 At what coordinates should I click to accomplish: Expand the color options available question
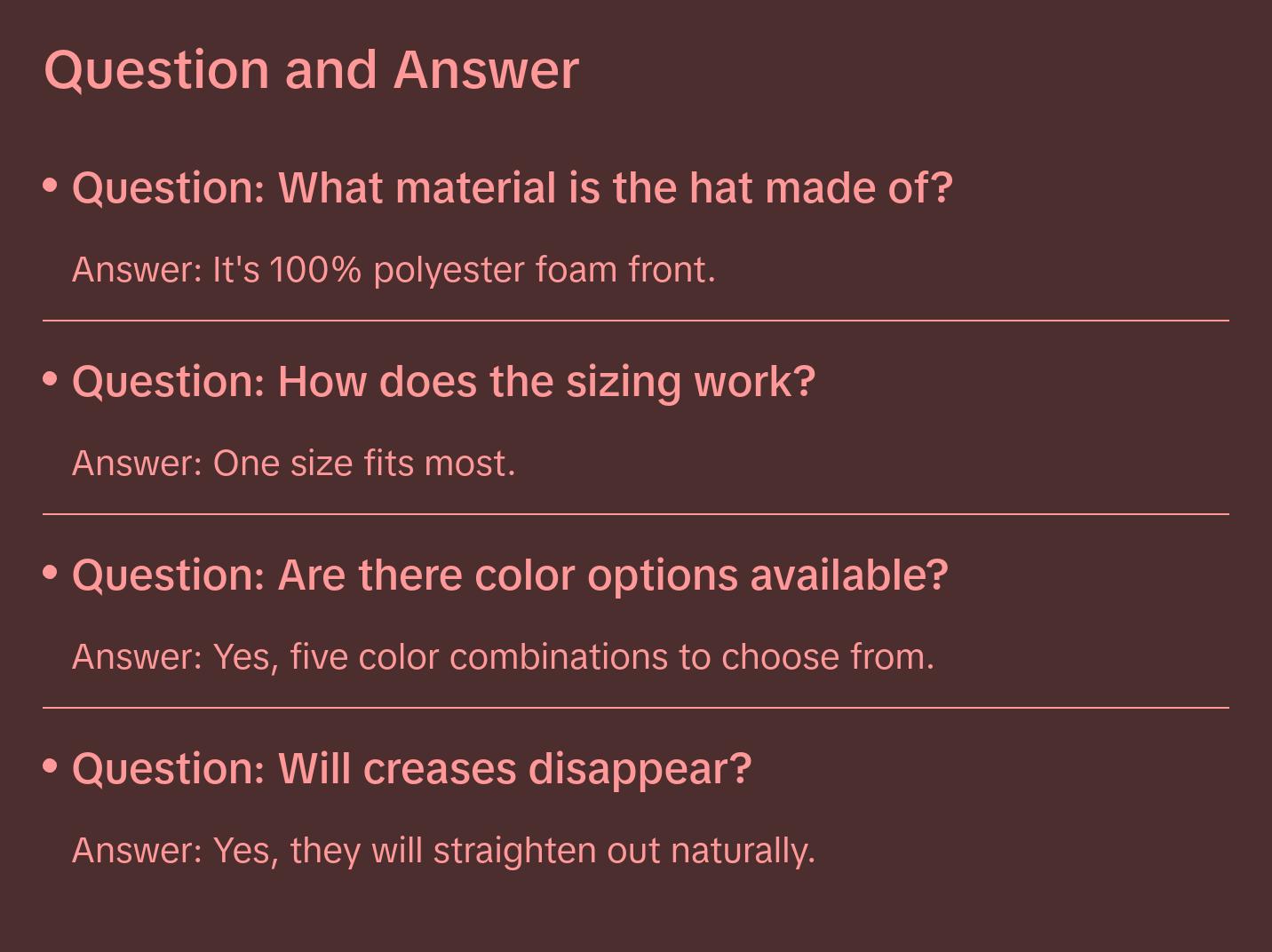[510, 575]
